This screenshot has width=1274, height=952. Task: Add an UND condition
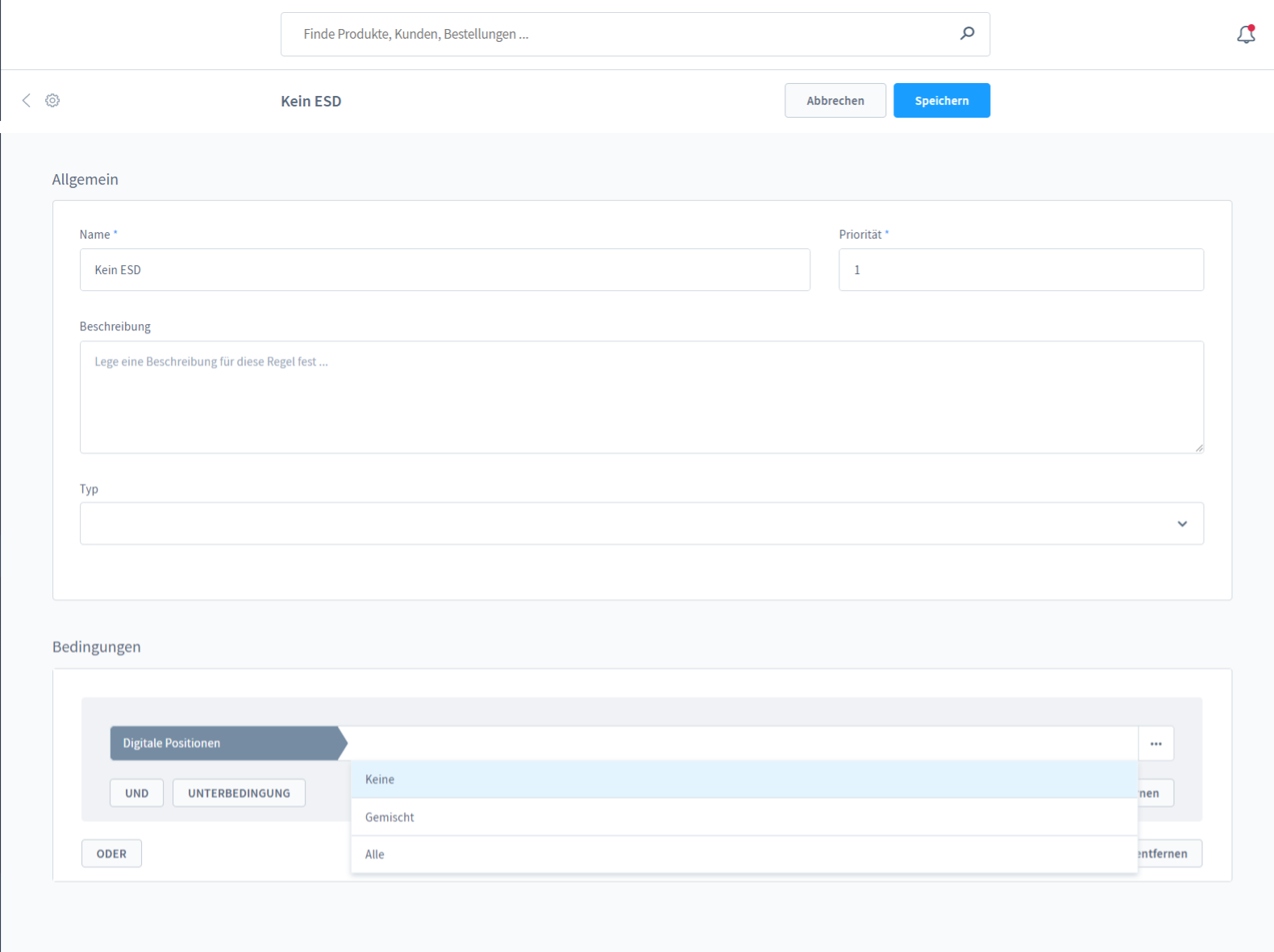[136, 793]
